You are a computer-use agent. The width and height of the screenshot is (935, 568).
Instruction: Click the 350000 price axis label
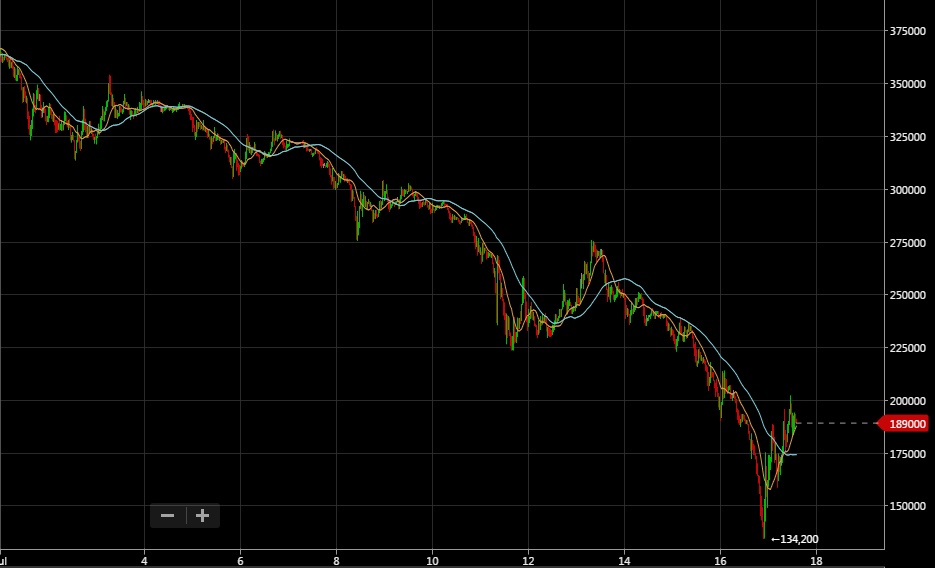tap(907, 84)
